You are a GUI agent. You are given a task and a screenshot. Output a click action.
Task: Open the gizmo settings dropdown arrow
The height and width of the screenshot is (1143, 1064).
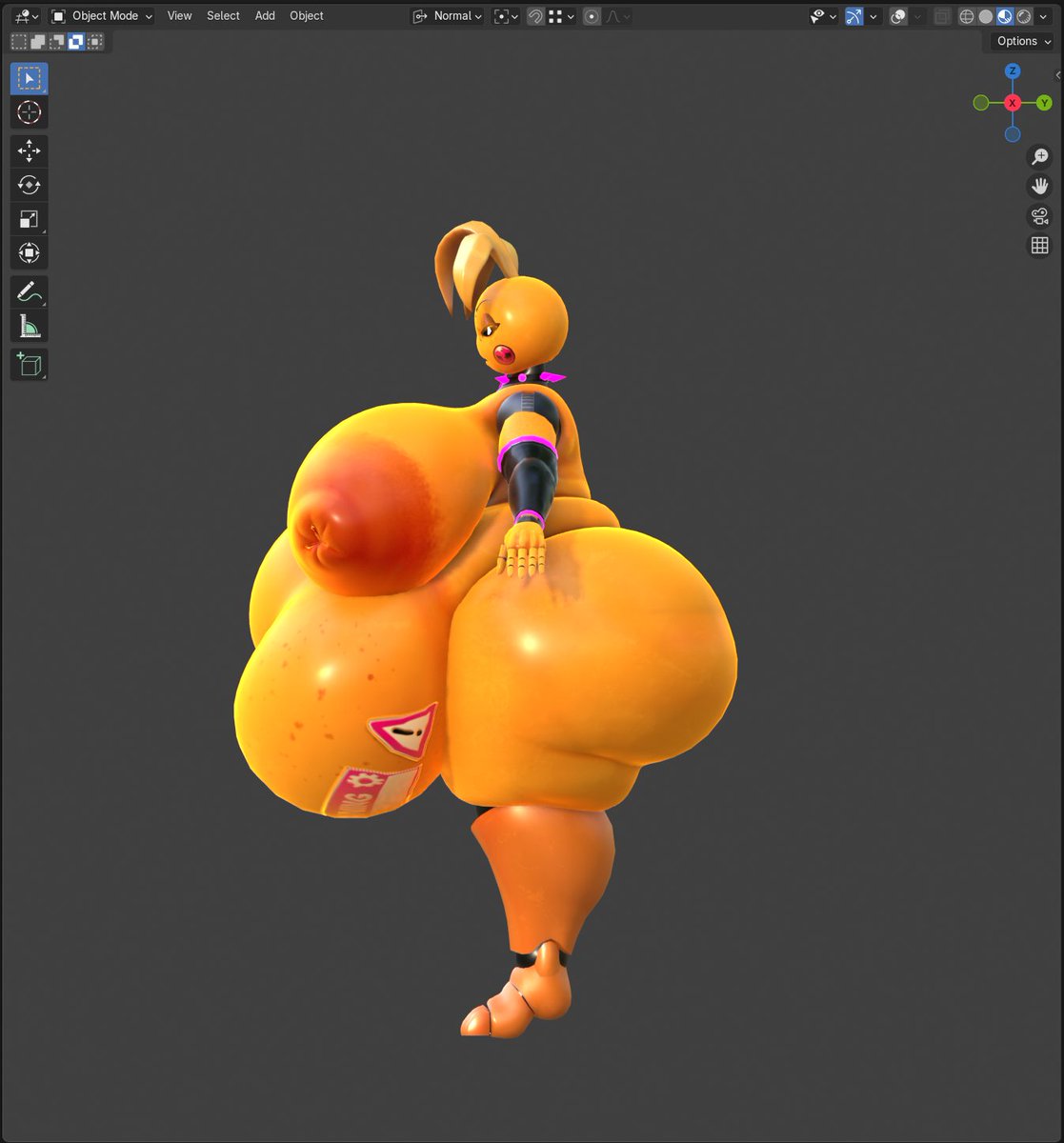point(873,16)
